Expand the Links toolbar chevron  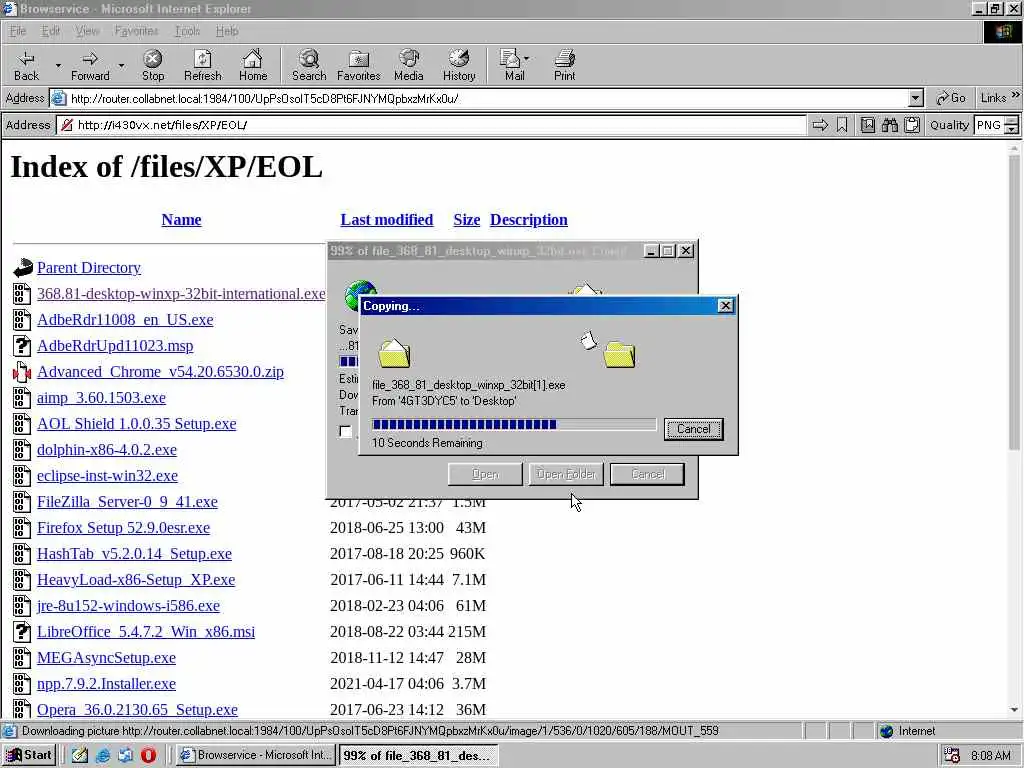point(1016,95)
